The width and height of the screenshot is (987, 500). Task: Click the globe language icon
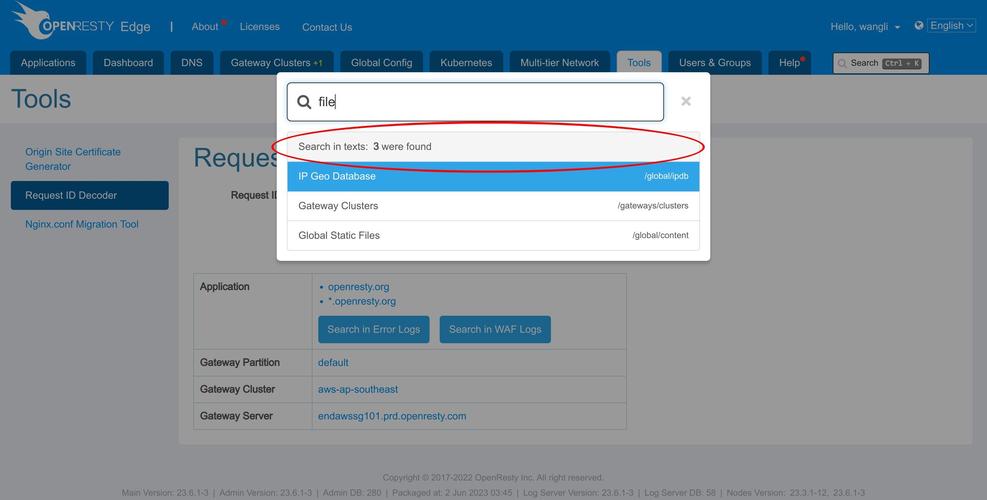pyautogui.click(x=919, y=26)
